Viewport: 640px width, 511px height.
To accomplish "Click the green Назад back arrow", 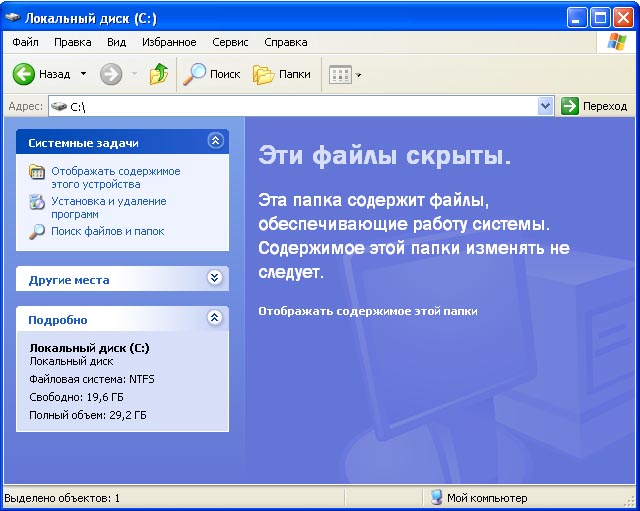I will [23, 74].
